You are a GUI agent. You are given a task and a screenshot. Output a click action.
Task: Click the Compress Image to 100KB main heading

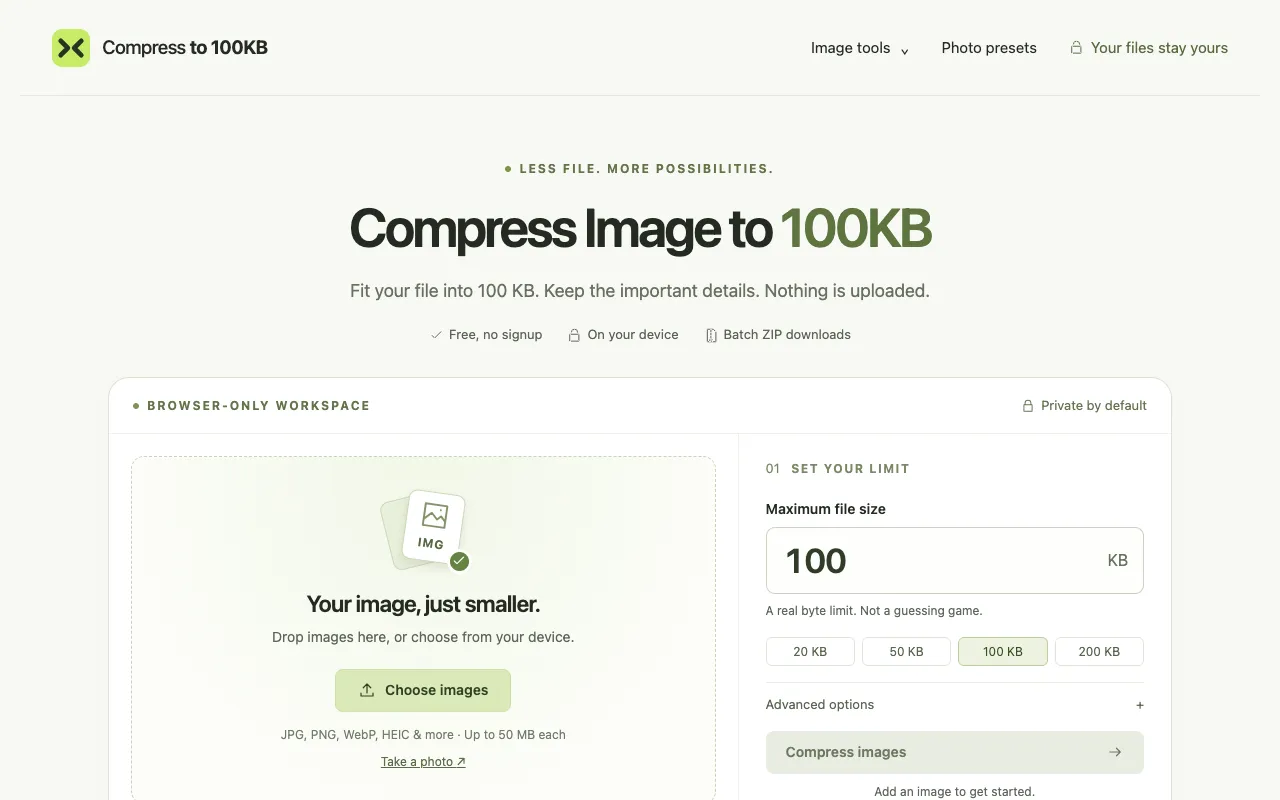640,228
